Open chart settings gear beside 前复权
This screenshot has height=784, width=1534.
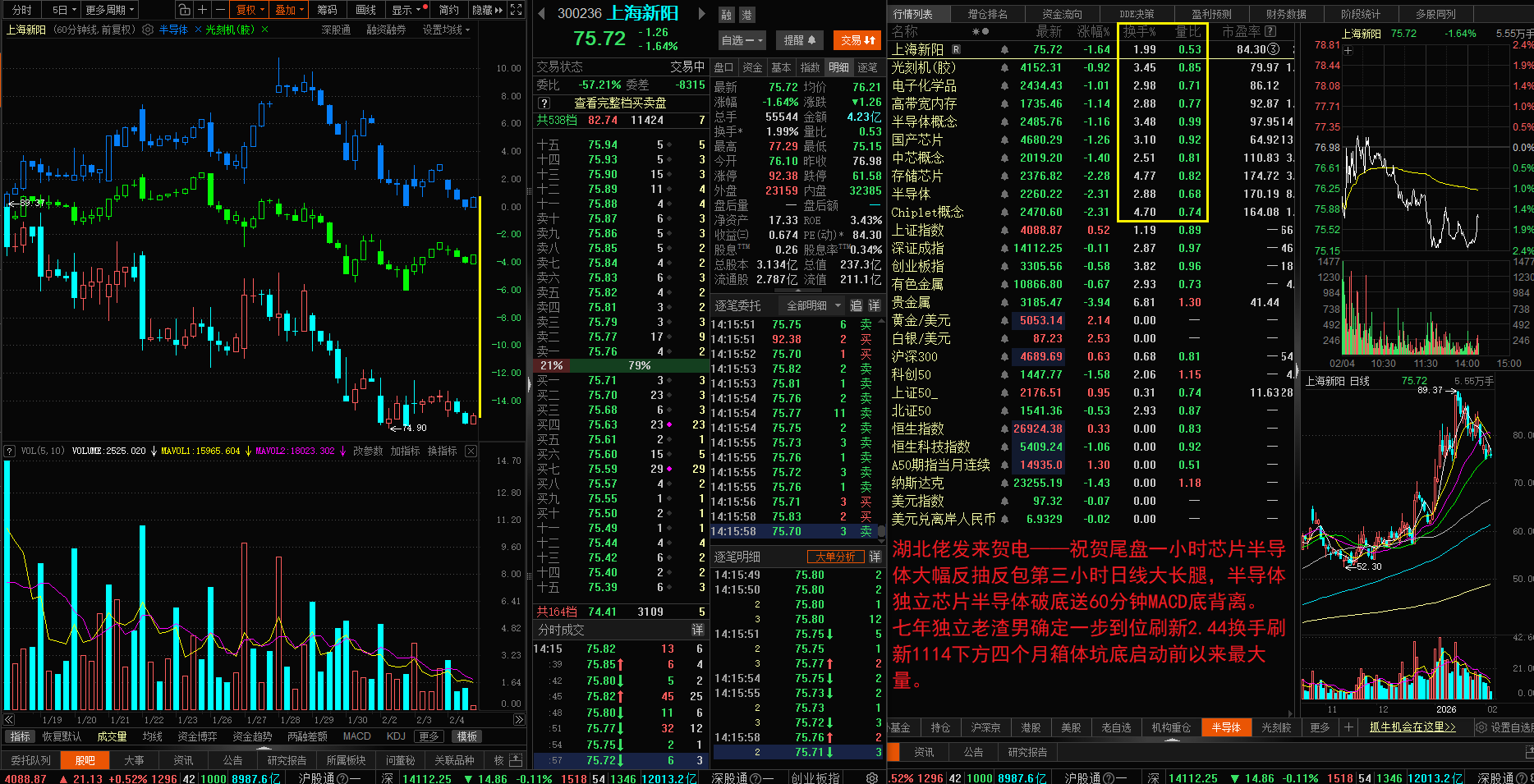click(x=148, y=30)
